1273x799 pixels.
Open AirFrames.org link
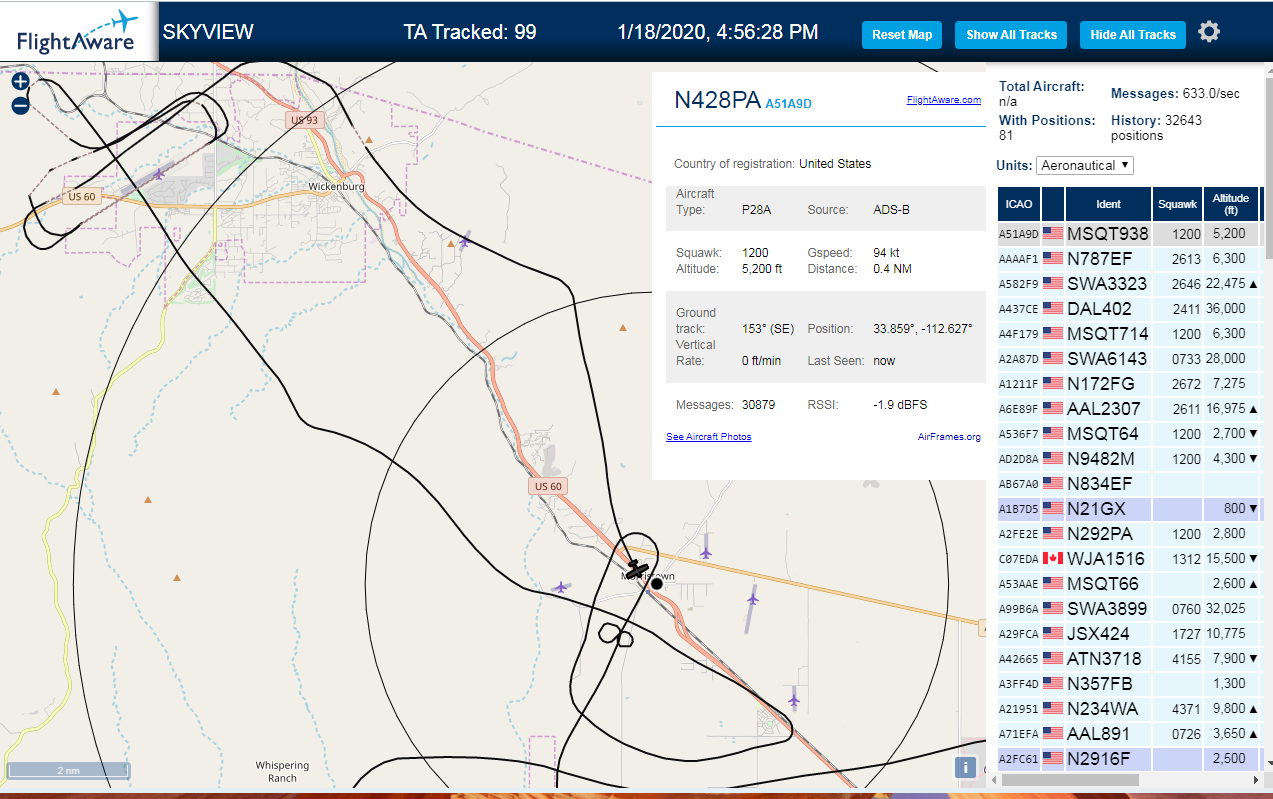pyautogui.click(x=949, y=437)
